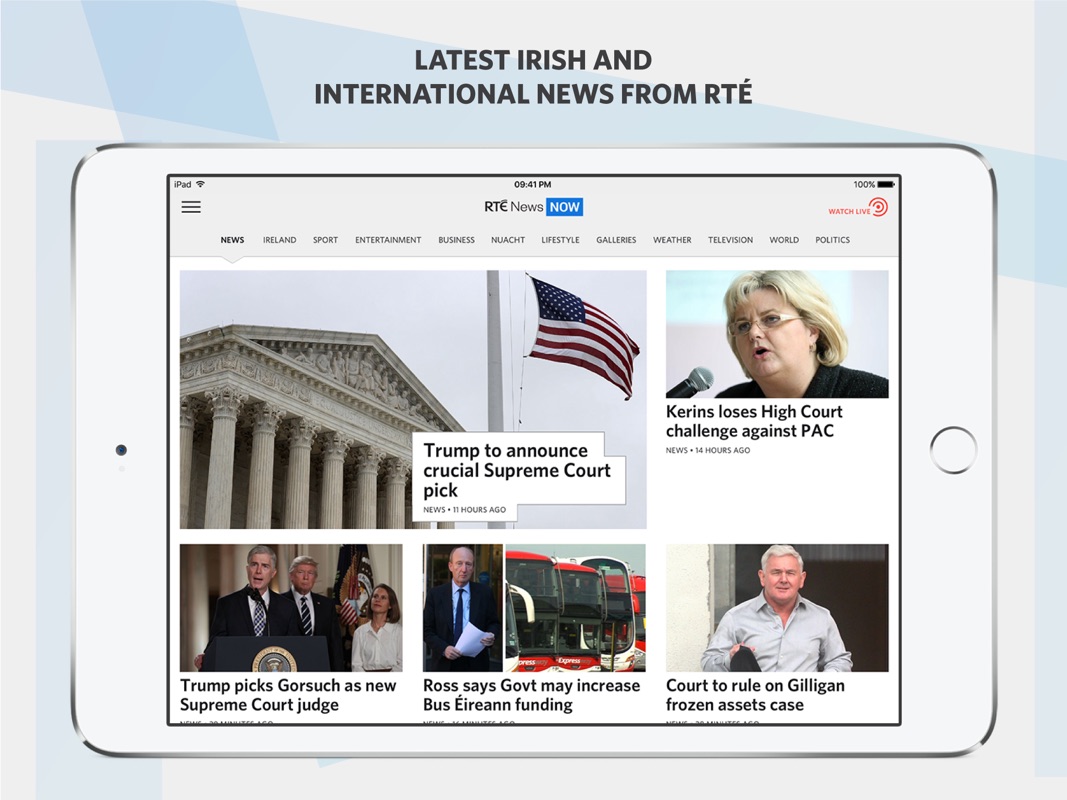Open the Kerins story photo
1067x800 pixels.
pyautogui.click(x=777, y=334)
